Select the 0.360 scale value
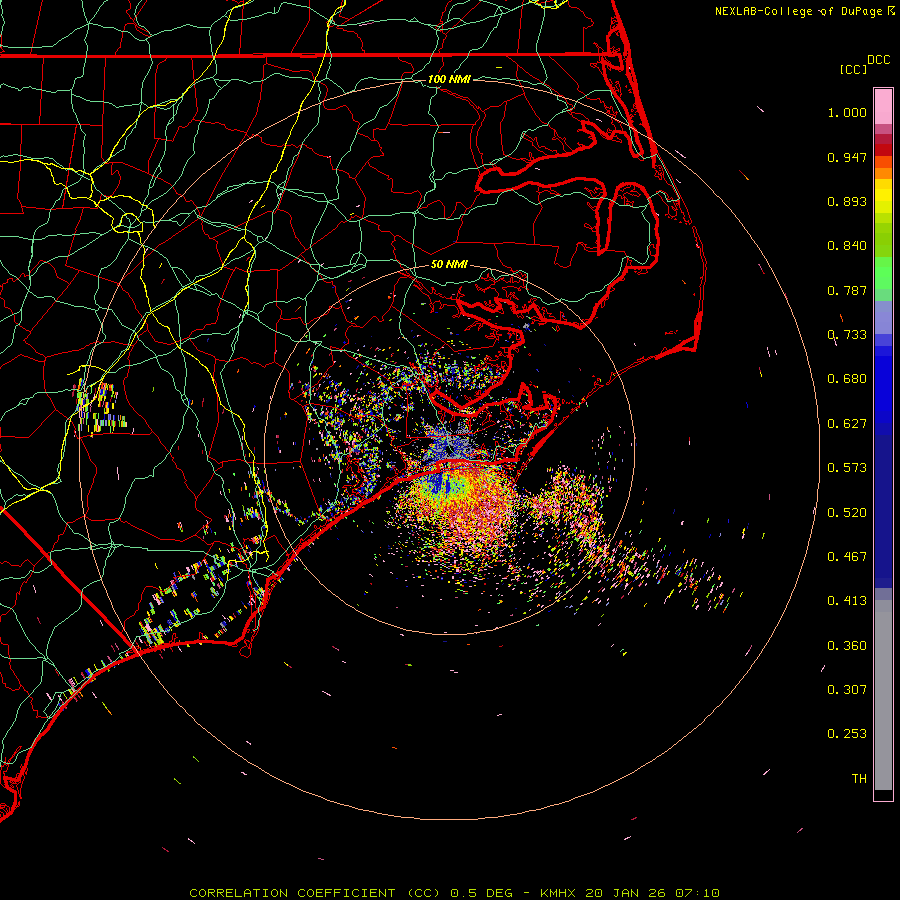Screen dimensions: 900x900 (x=847, y=646)
